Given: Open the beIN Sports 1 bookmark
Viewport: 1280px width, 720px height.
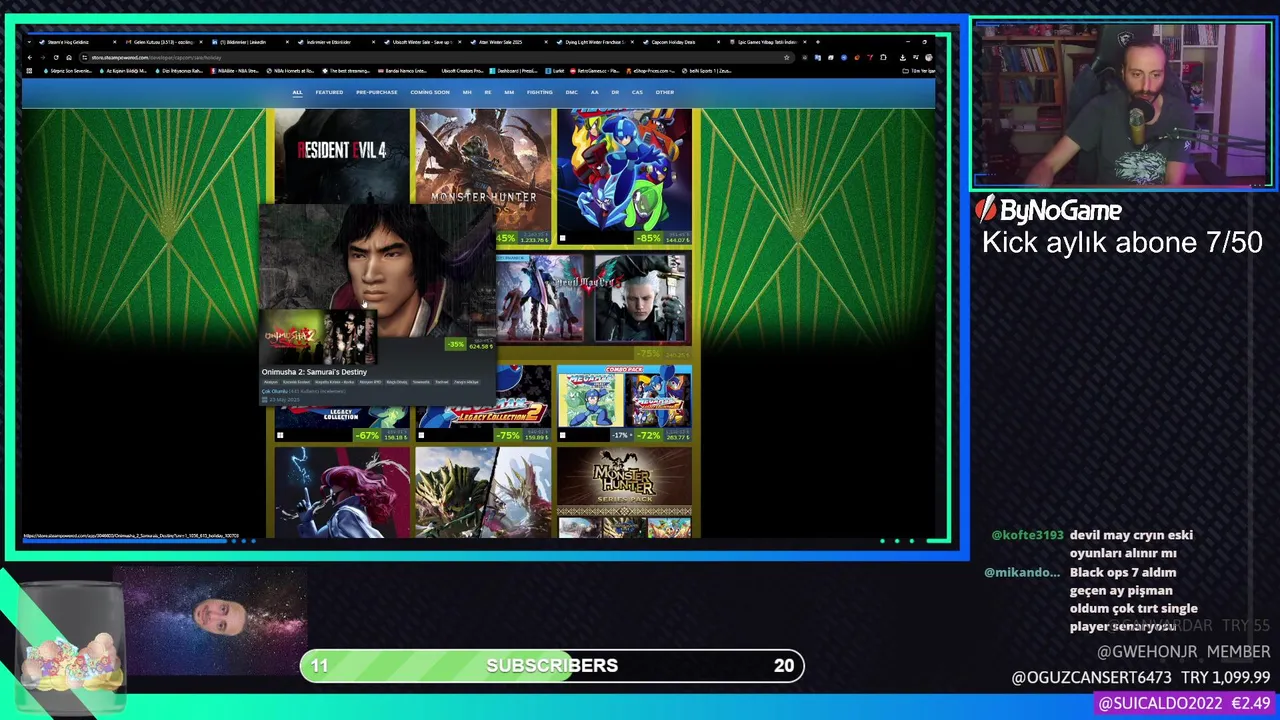Looking at the screenshot, I should point(707,71).
